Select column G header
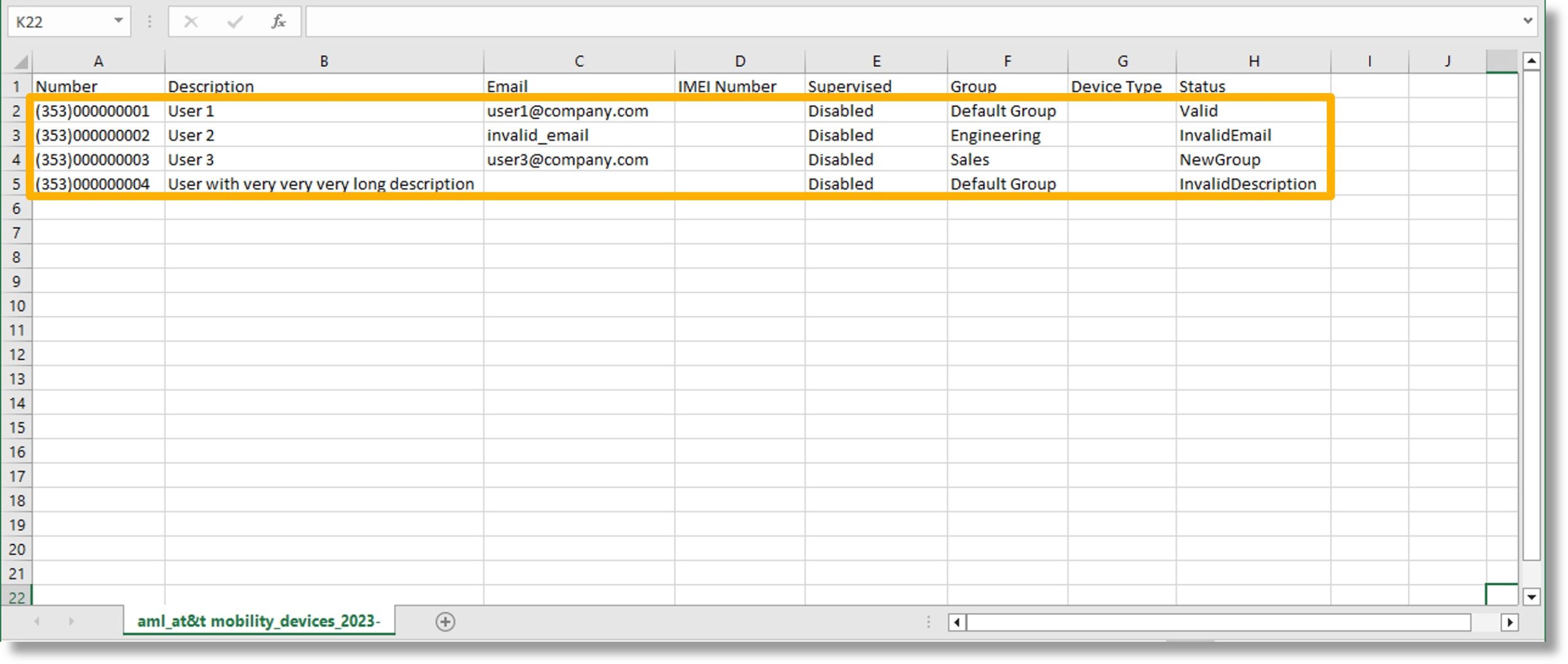The height and width of the screenshot is (664, 1568). click(x=1122, y=61)
